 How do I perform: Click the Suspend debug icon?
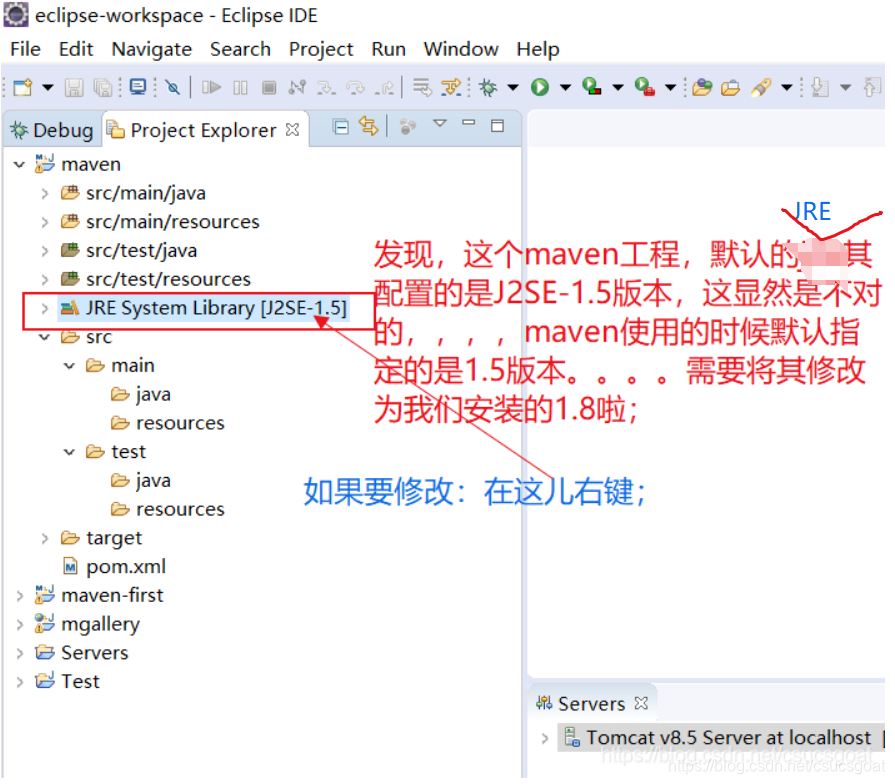coord(240,87)
